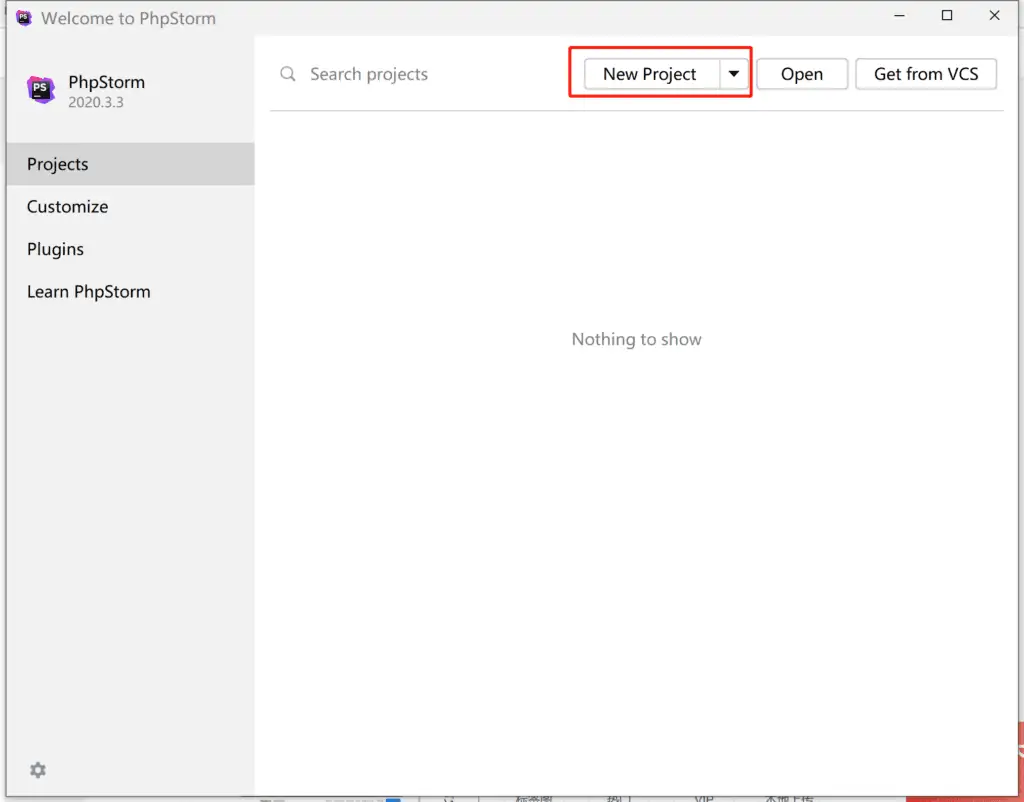Expand the New Project dropdown arrow
This screenshot has height=802, width=1024.
(x=733, y=74)
